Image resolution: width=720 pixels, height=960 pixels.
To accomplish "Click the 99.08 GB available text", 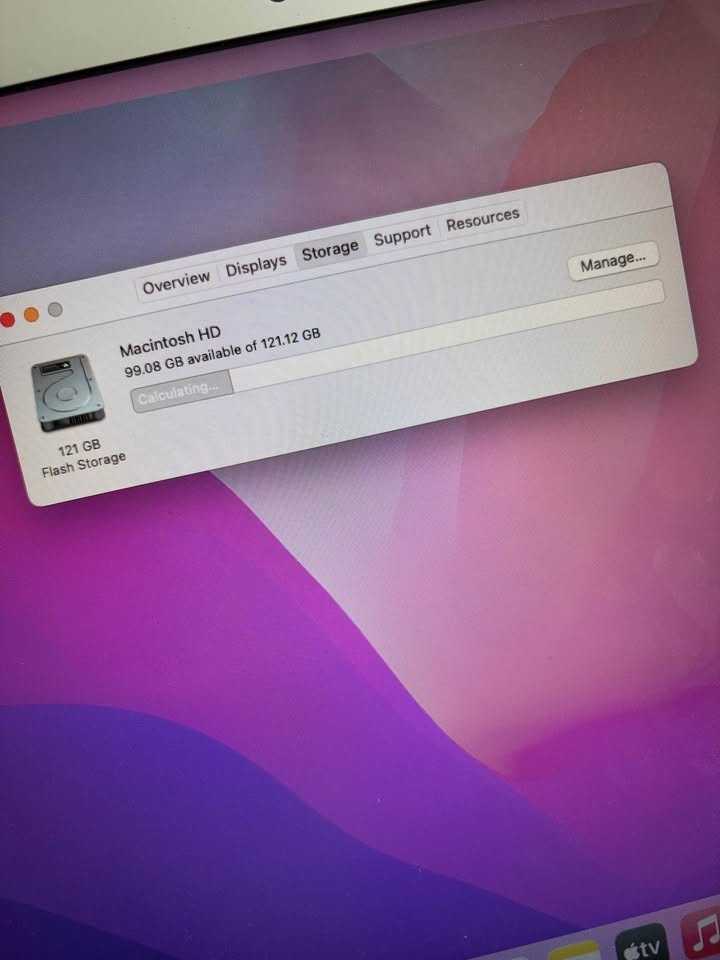I will pos(222,354).
